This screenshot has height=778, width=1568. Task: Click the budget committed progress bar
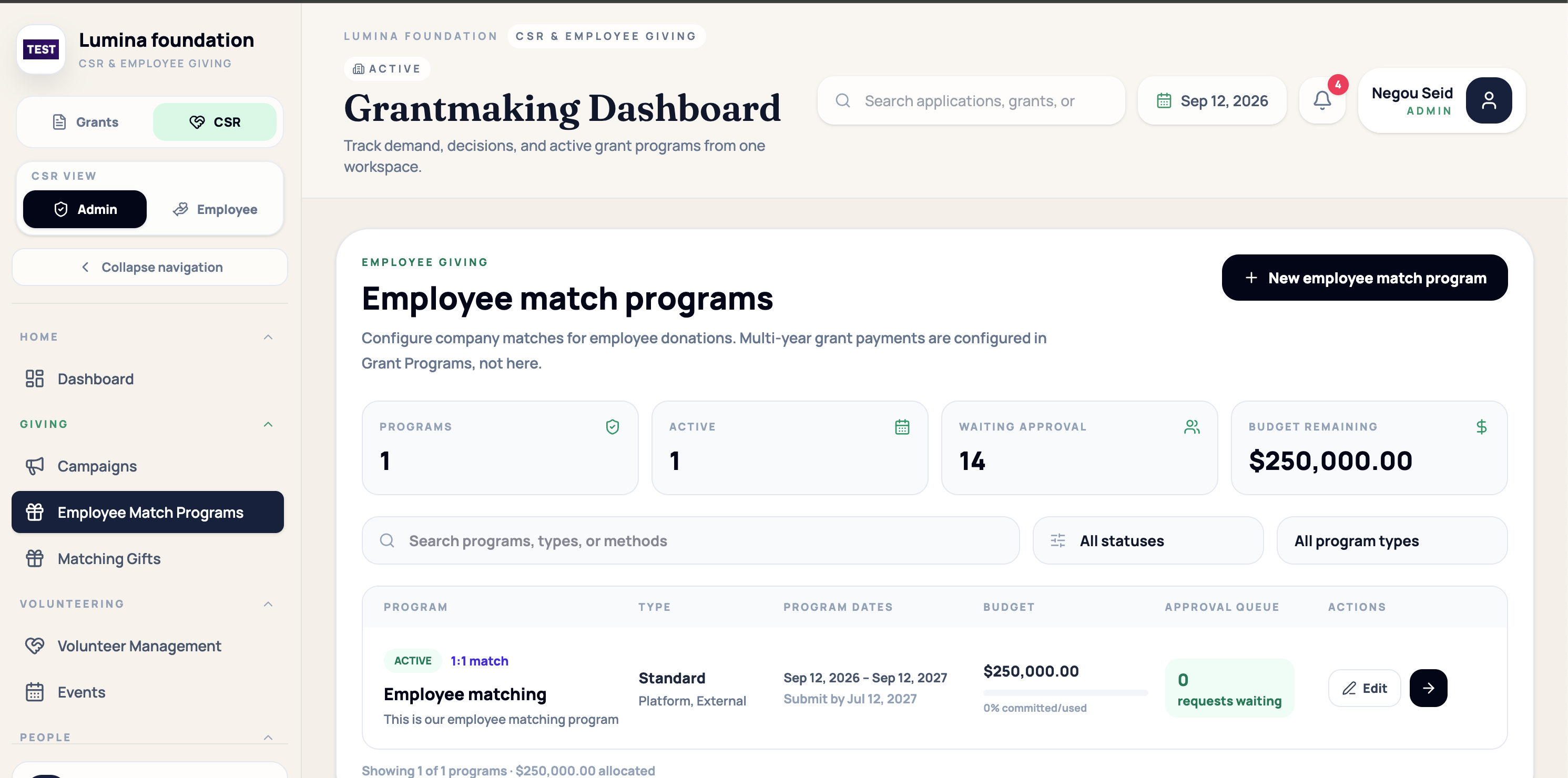pos(1065,692)
